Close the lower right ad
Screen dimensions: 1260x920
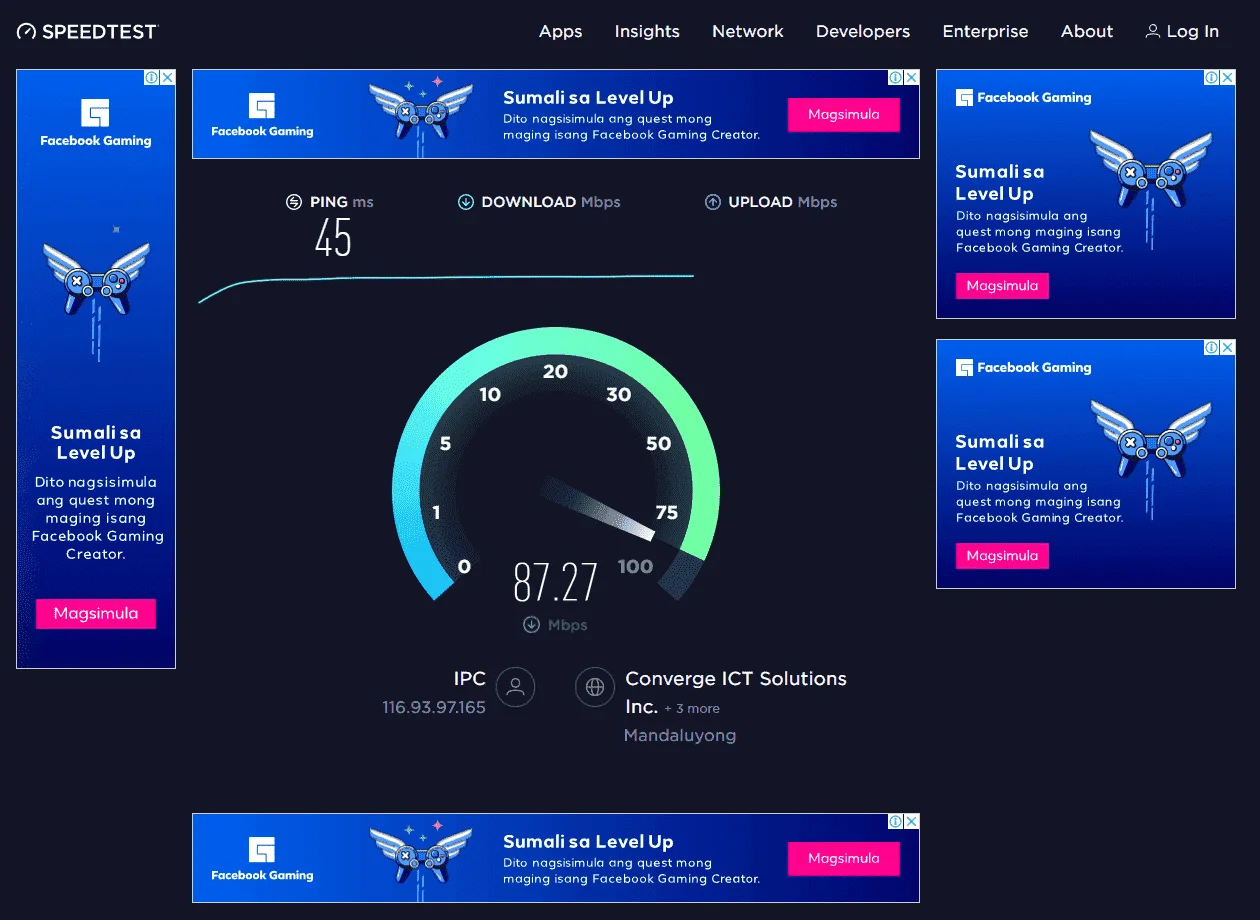tap(1228, 348)
